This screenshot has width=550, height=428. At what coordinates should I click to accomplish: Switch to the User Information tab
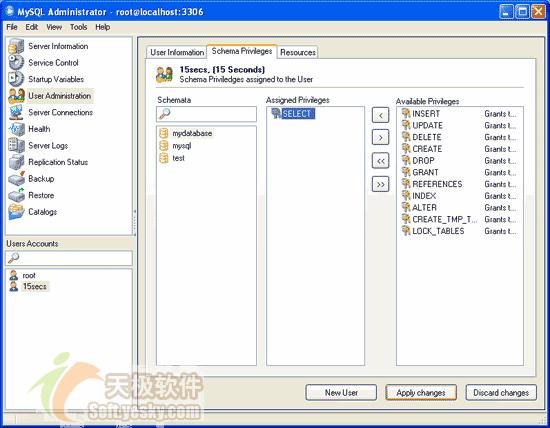click(x=177, y=52)
